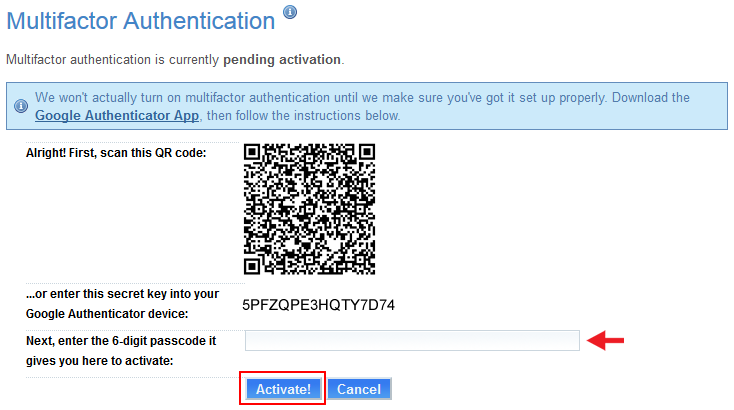
Task: Click the red arrow pointing at passcode field
Action: [605, 340]
